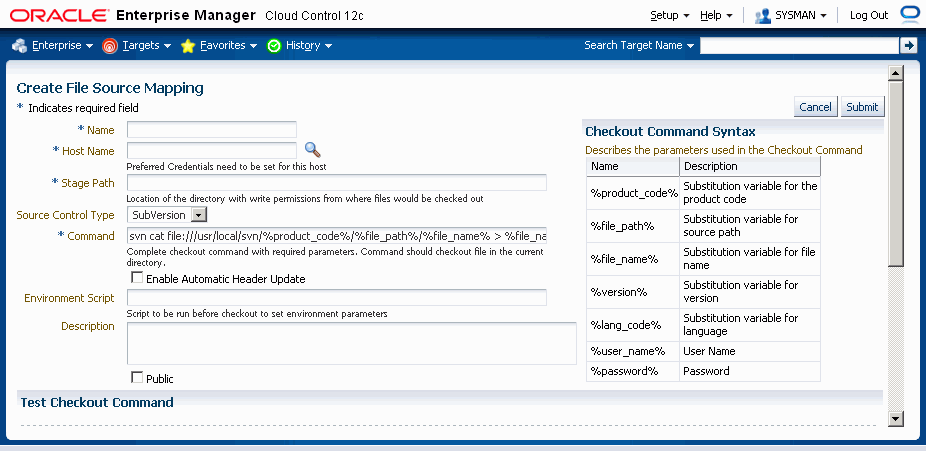
Task: Open the History menu
Action: pos(309,45)
